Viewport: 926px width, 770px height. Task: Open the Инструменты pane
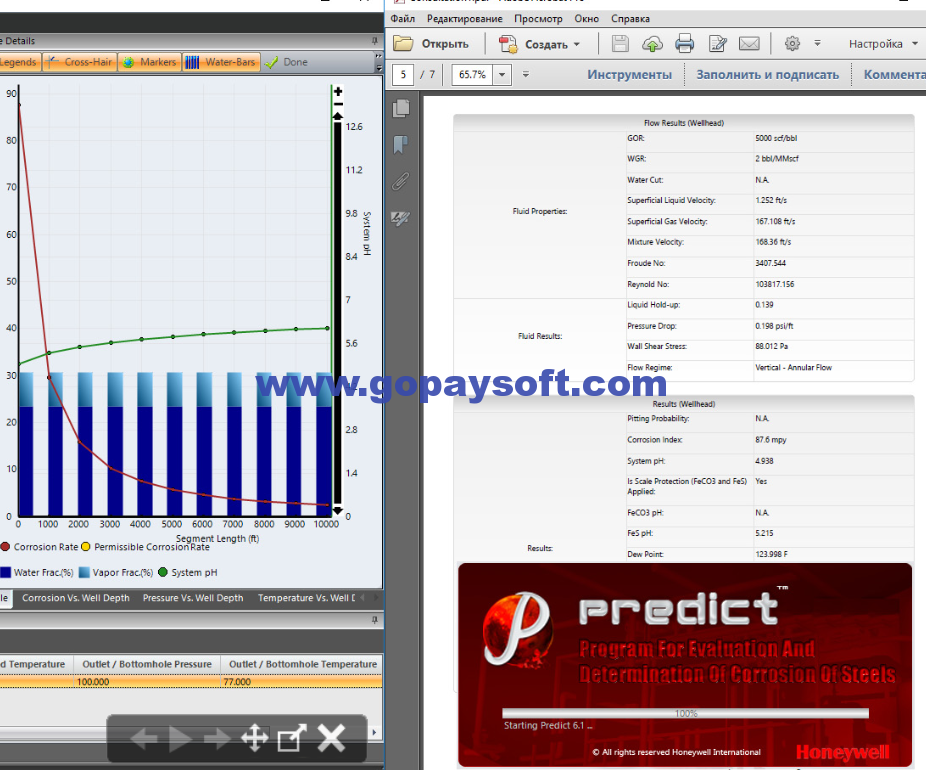point(630,74)
